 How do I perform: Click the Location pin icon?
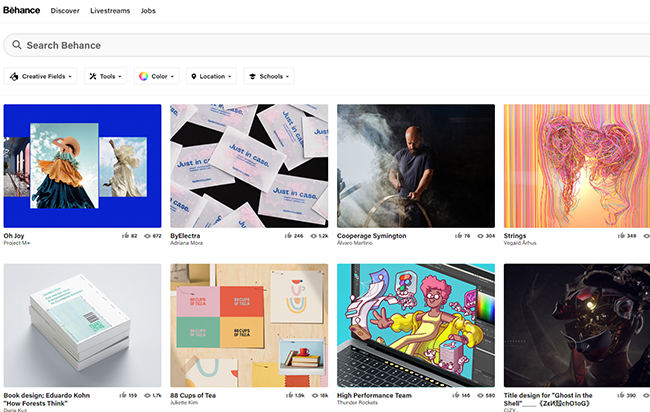(194, 76)
